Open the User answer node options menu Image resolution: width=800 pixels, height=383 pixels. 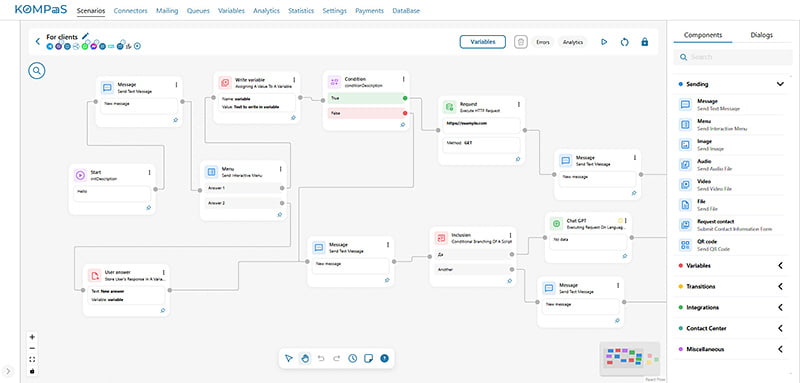(x=164, y=273)
